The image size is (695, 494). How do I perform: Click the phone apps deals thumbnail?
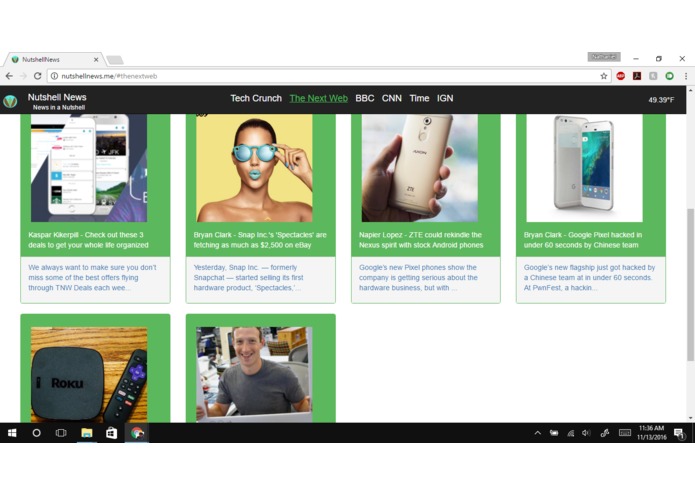(89, 168)
